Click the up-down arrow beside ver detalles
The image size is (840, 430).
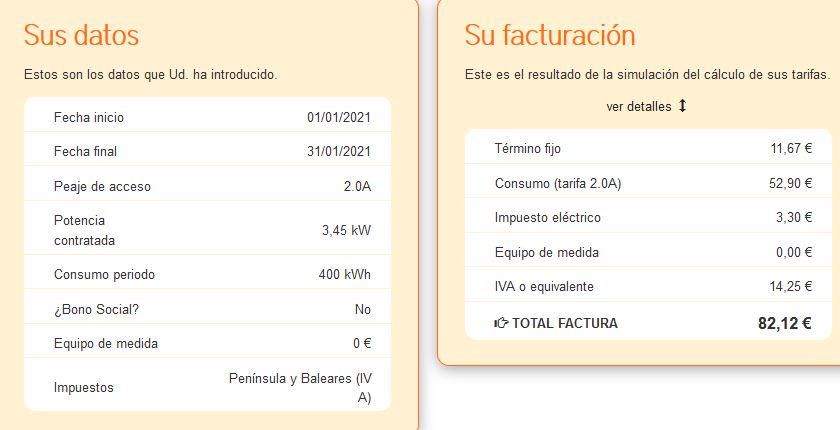(683, 106)
